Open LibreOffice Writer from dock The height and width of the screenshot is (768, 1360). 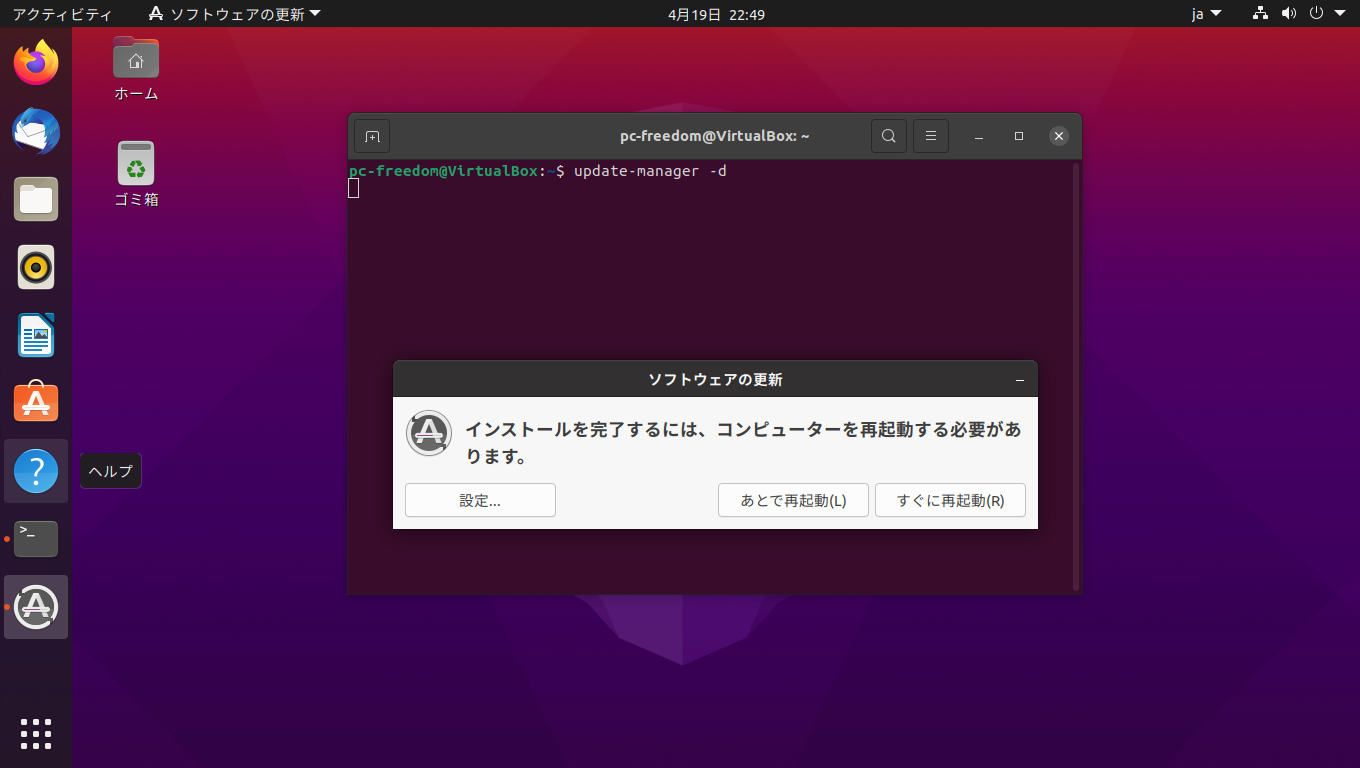[x=36, y=335]
